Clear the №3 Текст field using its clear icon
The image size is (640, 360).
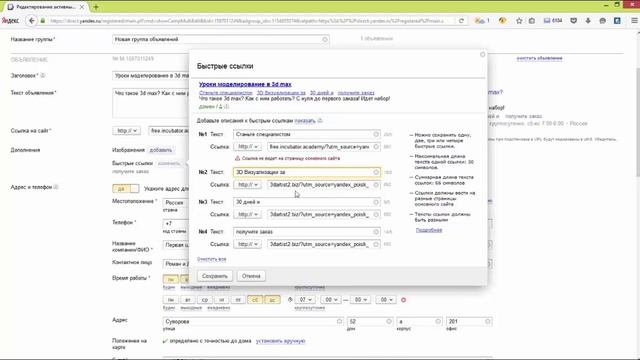coord(376,202)
